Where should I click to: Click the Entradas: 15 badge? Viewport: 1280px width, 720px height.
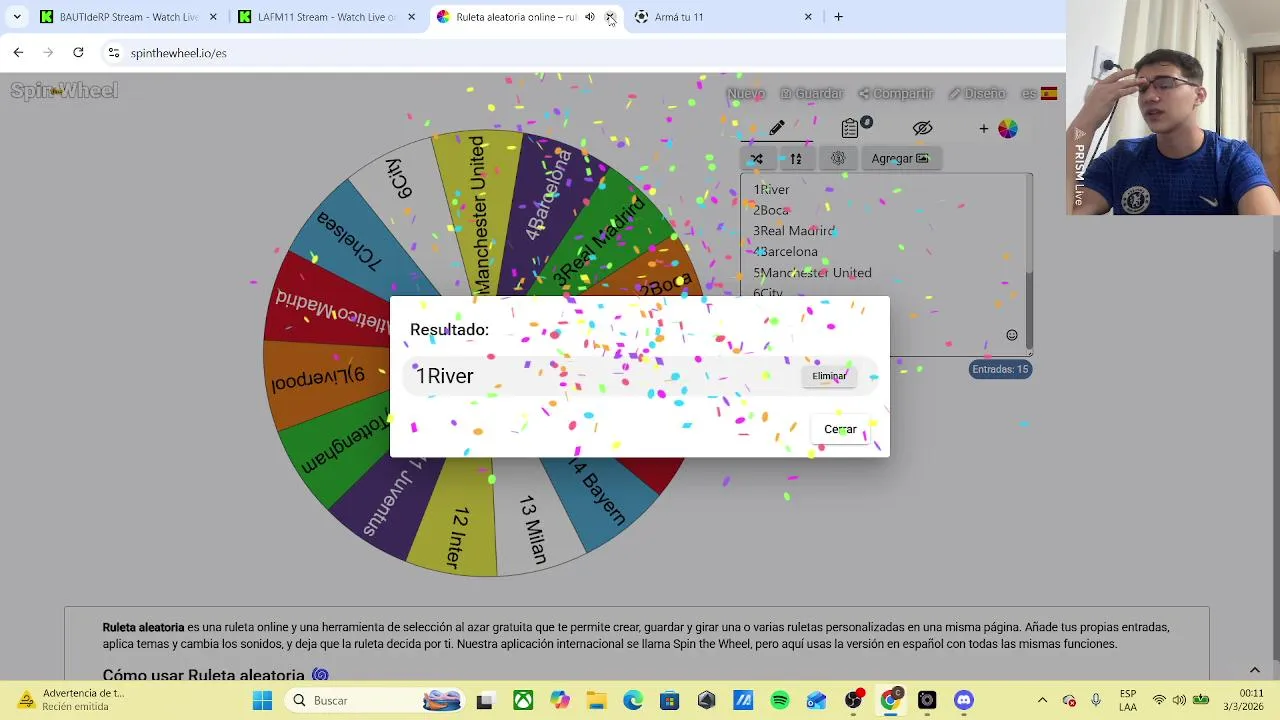point(1000,369)
